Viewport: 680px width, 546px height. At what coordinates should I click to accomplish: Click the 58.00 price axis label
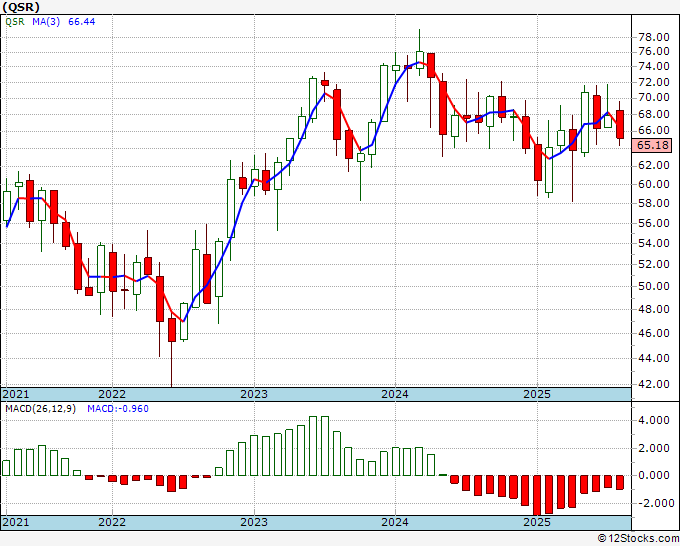click(x=654, y=203)
